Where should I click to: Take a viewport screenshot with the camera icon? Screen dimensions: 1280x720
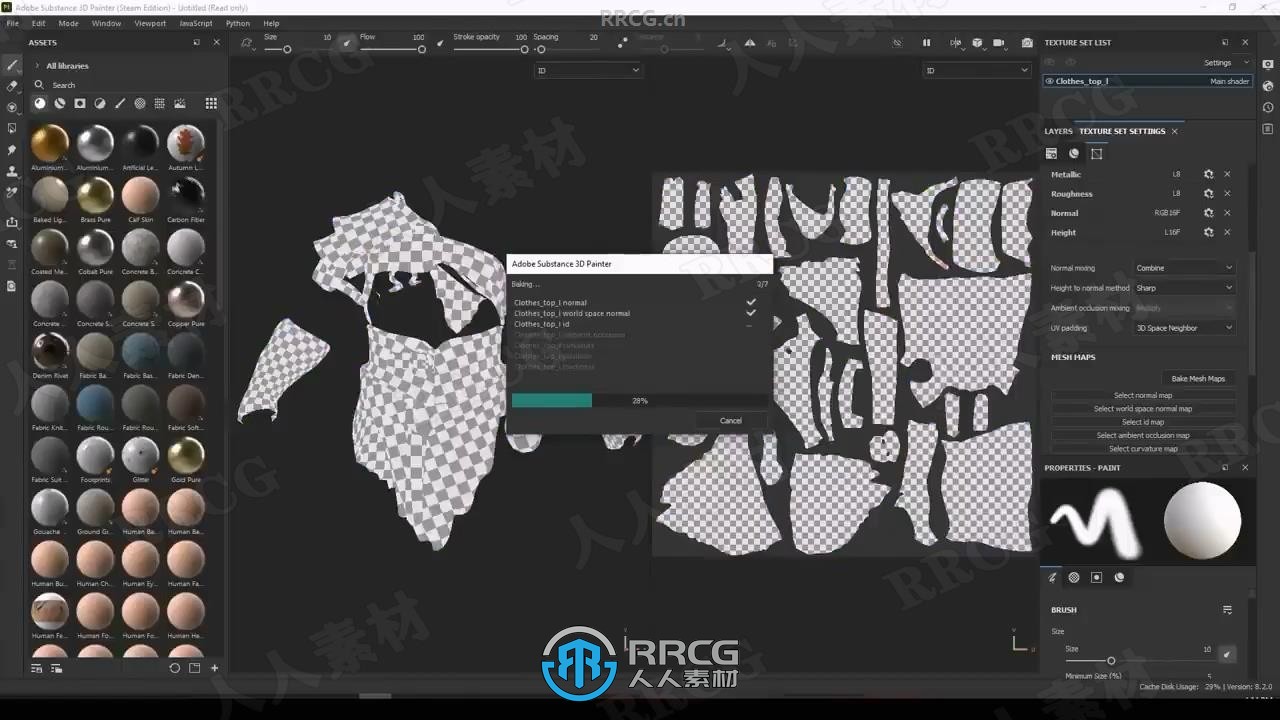tap(1027, 43)
